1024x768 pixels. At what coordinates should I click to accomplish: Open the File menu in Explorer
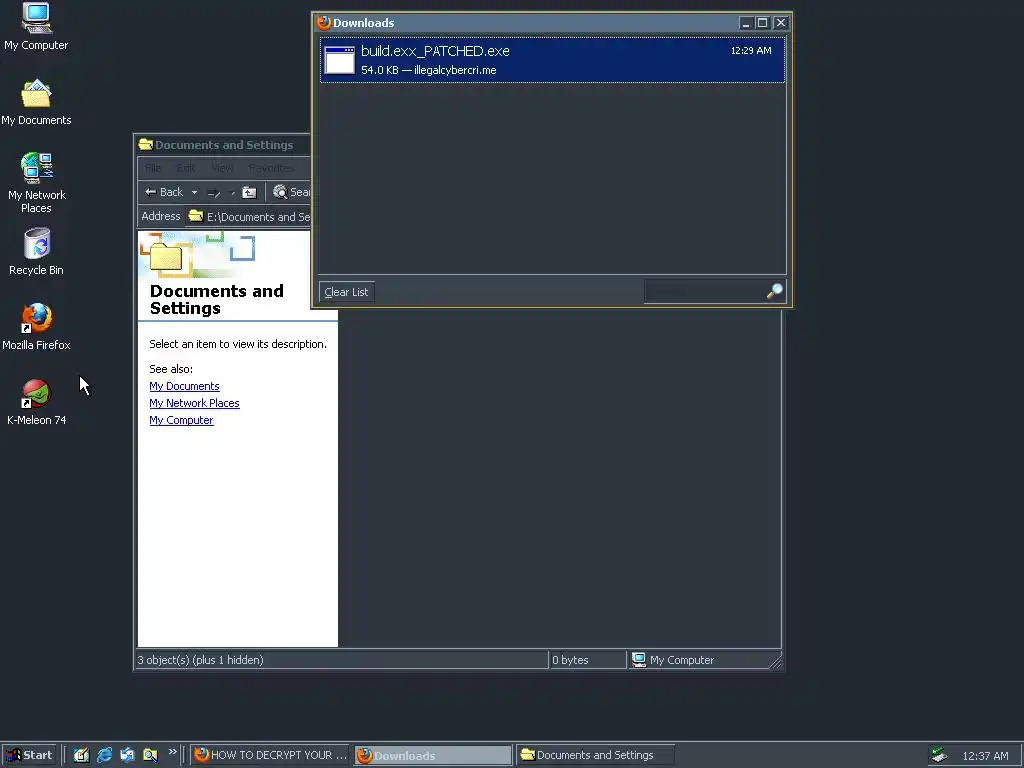point(153,168)
